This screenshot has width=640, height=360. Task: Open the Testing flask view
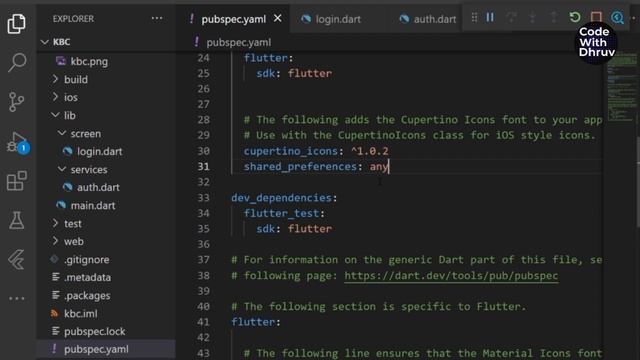point(17,220)
